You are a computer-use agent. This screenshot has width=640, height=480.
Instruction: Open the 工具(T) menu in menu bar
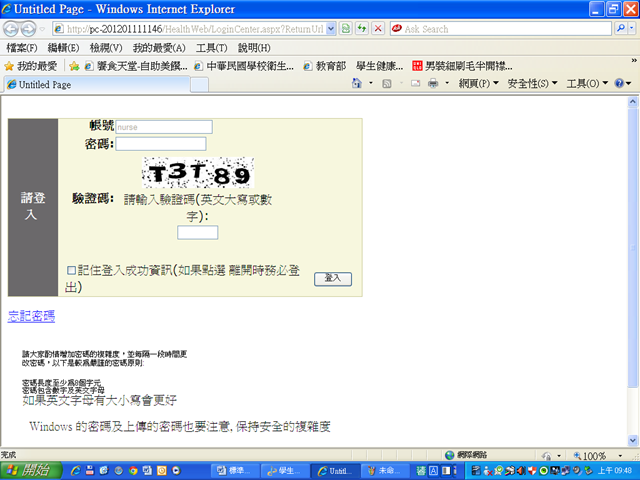[x=212, y=48]
